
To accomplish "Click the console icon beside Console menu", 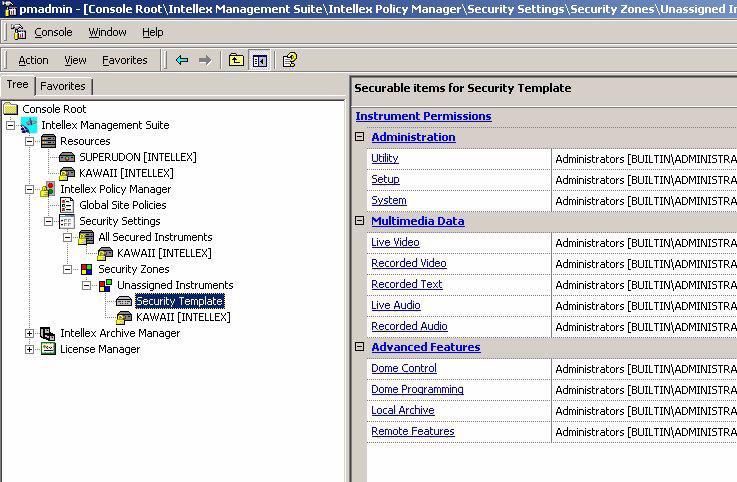I will point(19,32).
